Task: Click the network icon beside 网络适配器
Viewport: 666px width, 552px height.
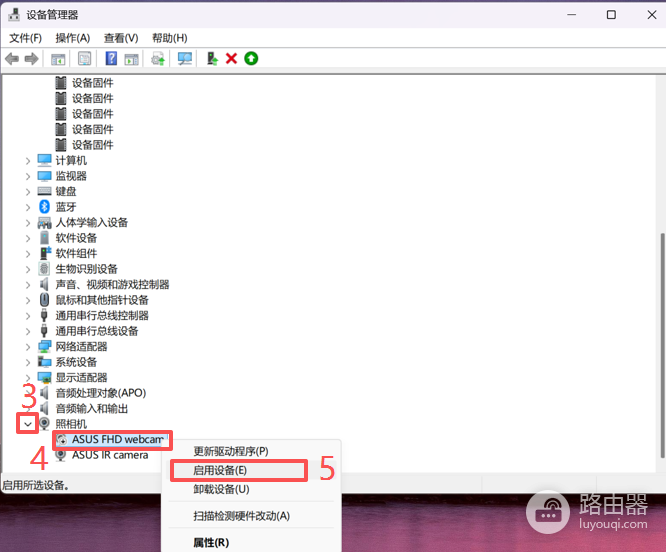Action: coord(44,346)
